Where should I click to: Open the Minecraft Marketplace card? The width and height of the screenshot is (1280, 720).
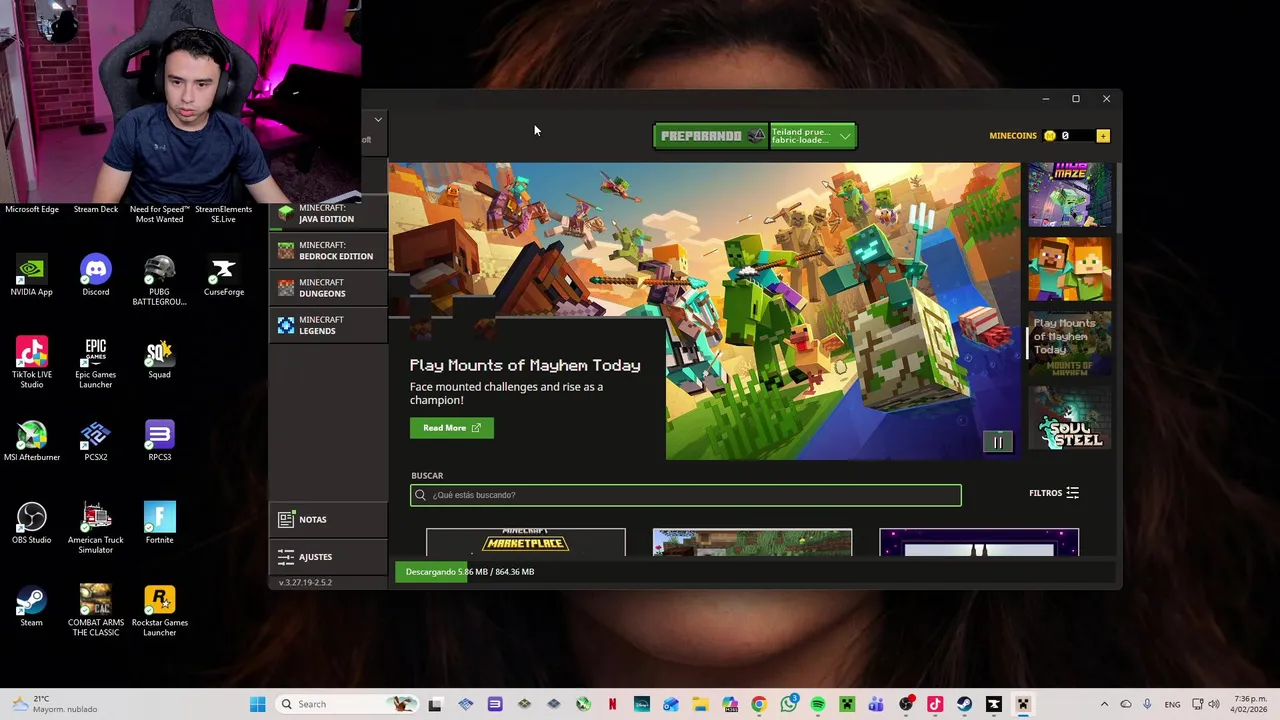526,543
